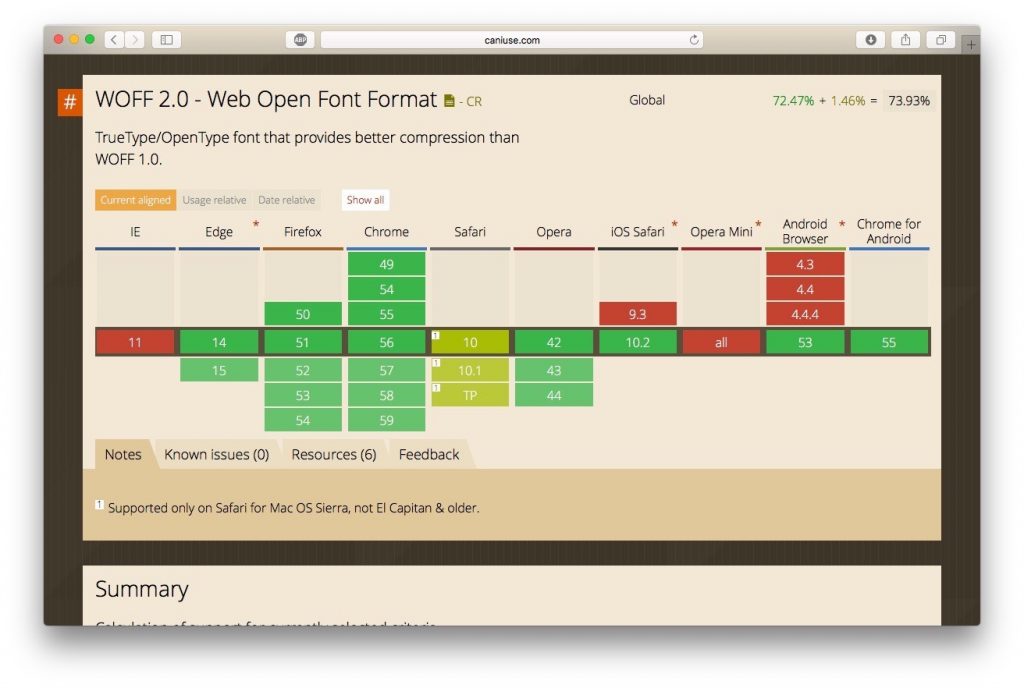The width and height of the screenshot is (1024, 688).
Task: Click the Chrome 59 cell
Action: tap(387, 420)
